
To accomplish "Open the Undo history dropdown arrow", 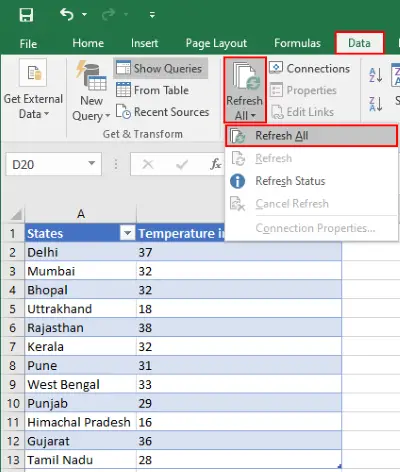I will click(85, 14).
